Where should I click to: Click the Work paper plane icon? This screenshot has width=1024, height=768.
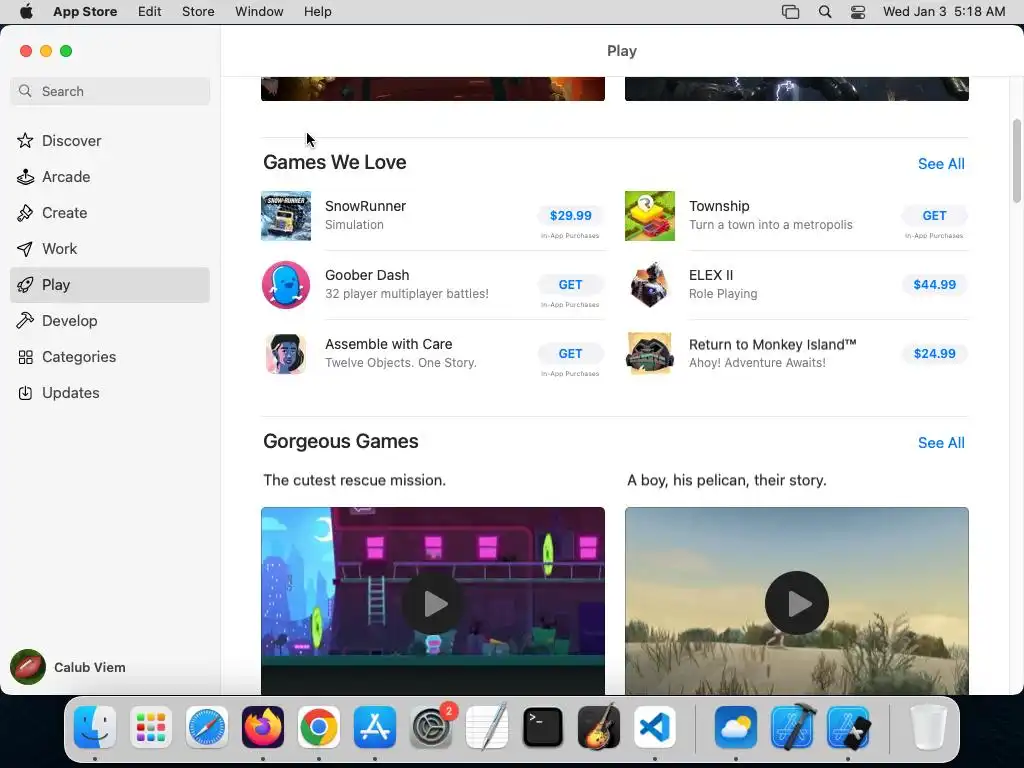coord(25,249)
